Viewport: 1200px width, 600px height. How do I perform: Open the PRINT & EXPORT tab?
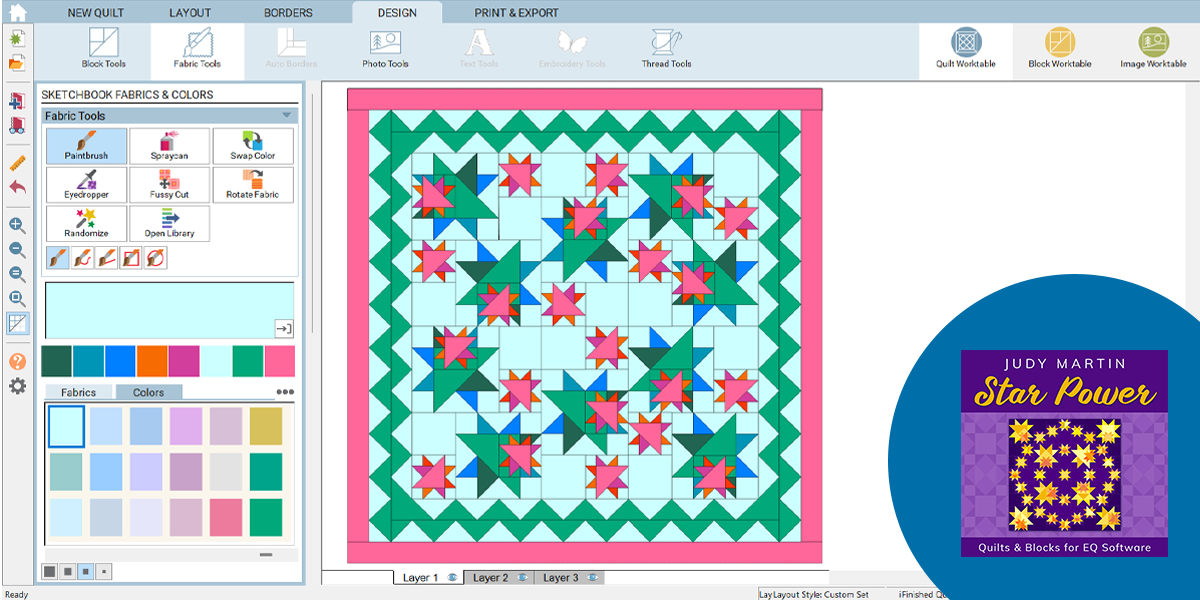pos(516,13)
